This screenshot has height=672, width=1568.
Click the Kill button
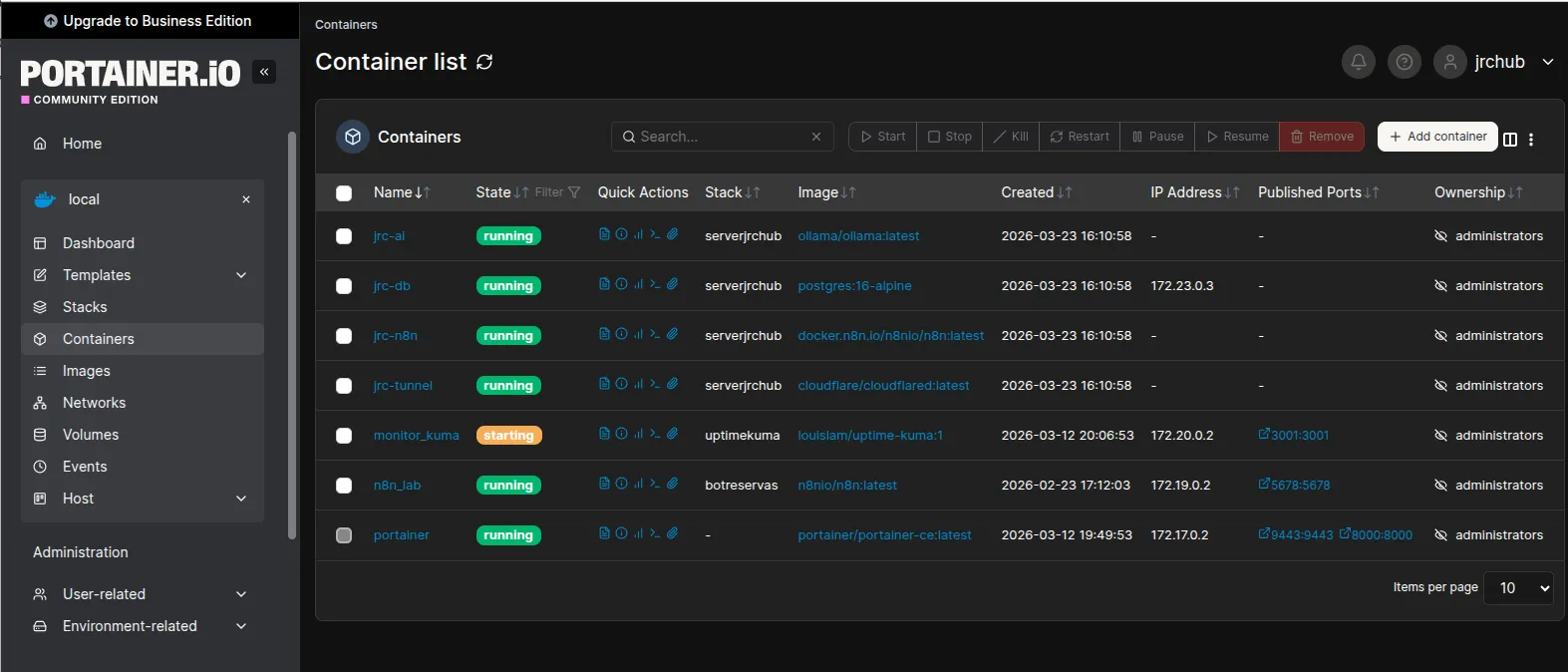tap(1011, 137)
